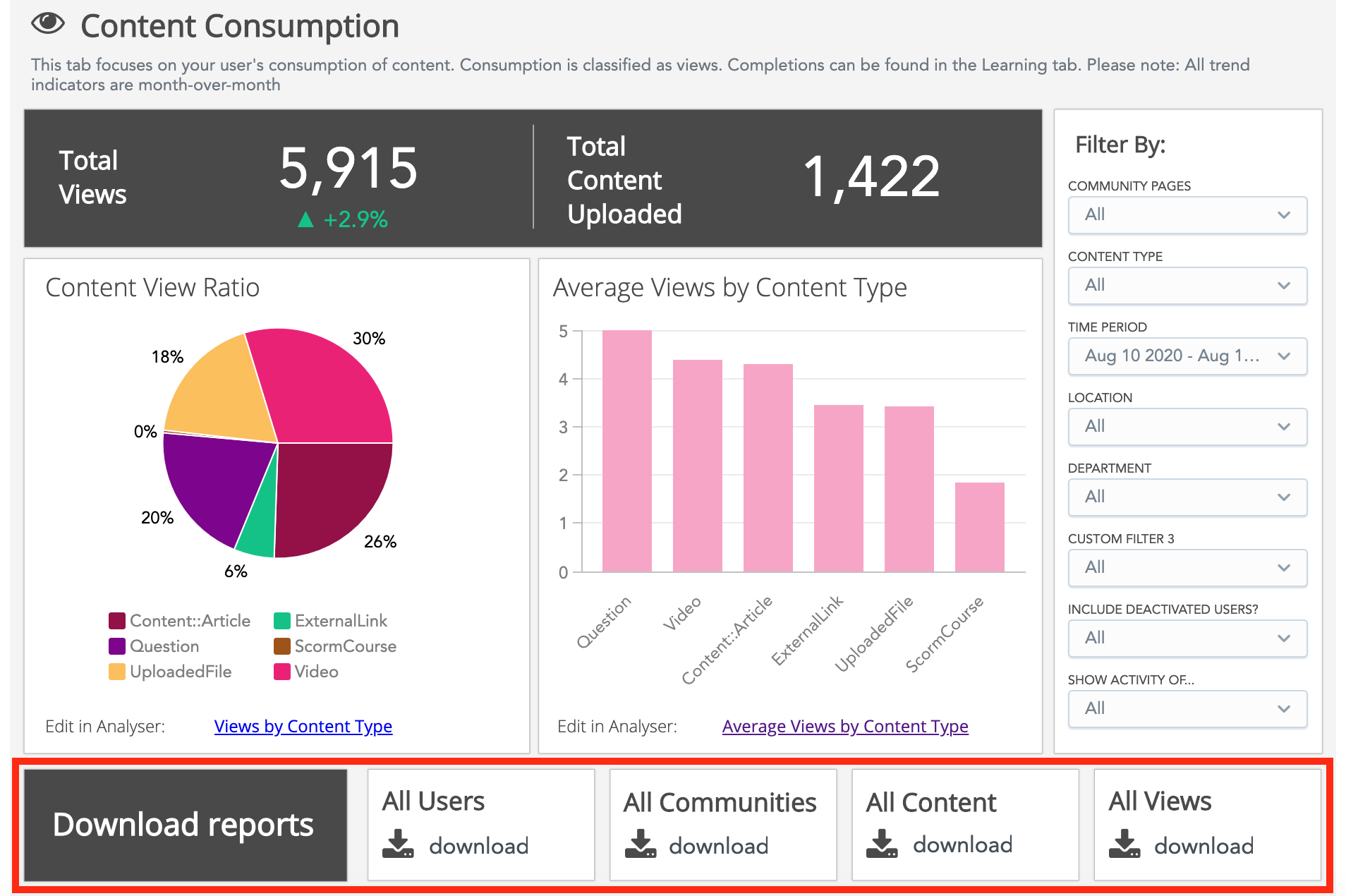Image resolution: width=1346 pixels, height=896 pixels.
Task: Click the All Users download icon
Action: (x=398, y=844)
